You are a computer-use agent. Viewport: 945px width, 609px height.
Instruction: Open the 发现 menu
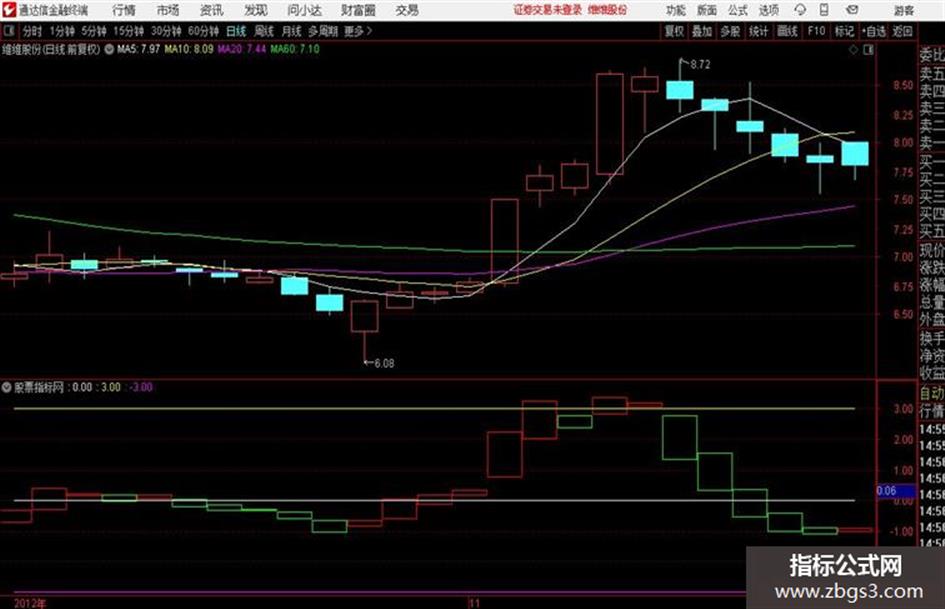point(256,10)
